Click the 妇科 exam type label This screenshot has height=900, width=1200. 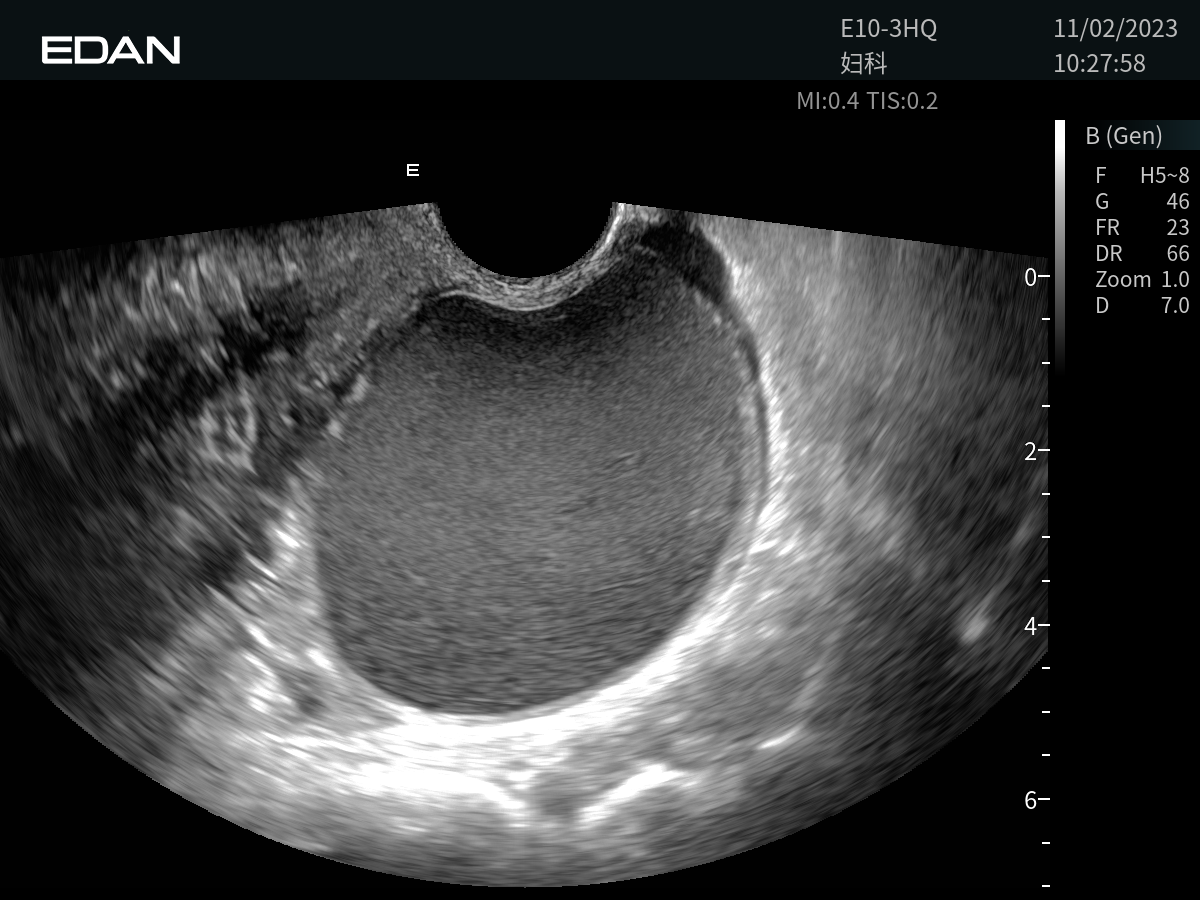pos(864,64)
